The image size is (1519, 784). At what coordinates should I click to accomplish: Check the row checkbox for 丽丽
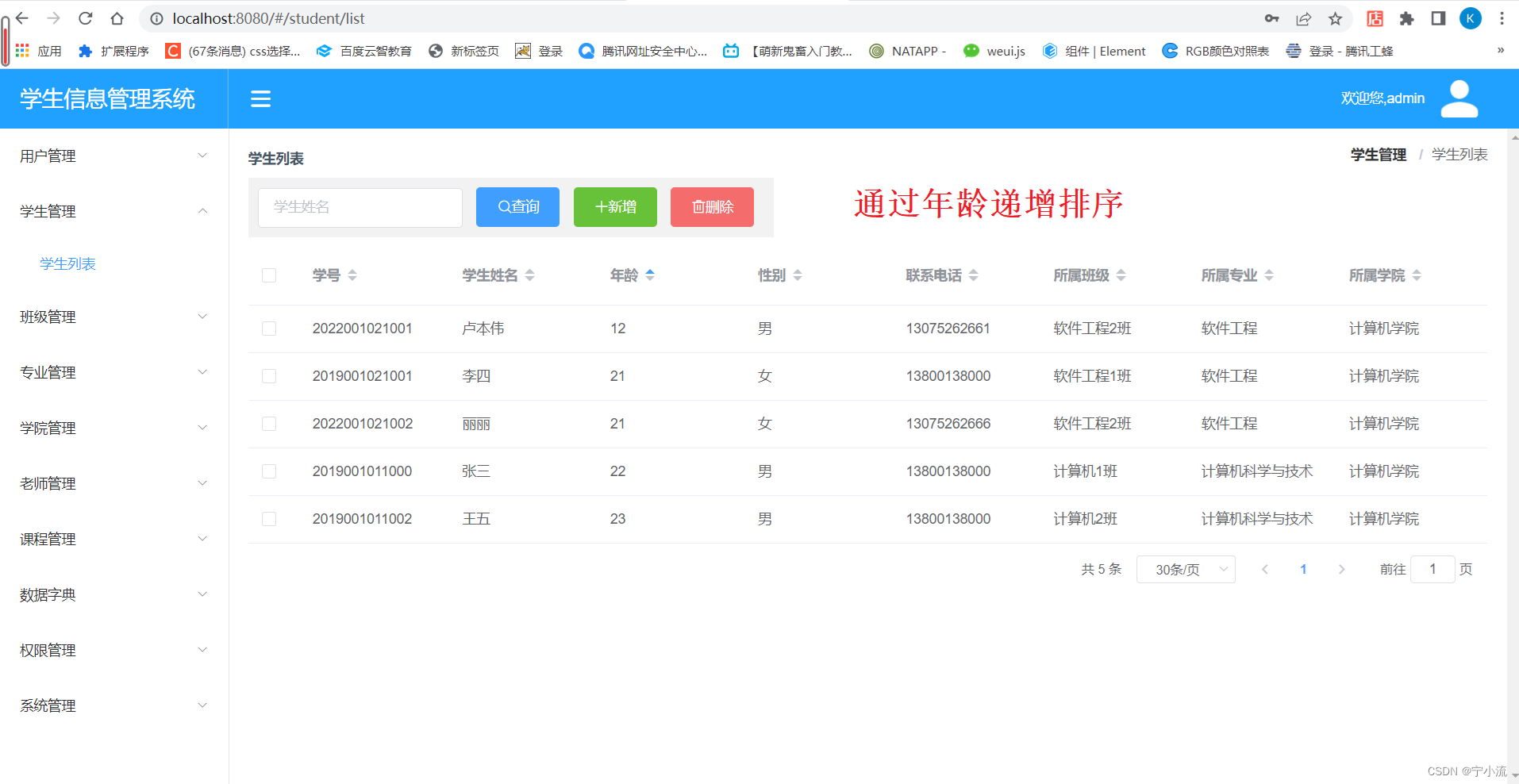pos(269,424)
